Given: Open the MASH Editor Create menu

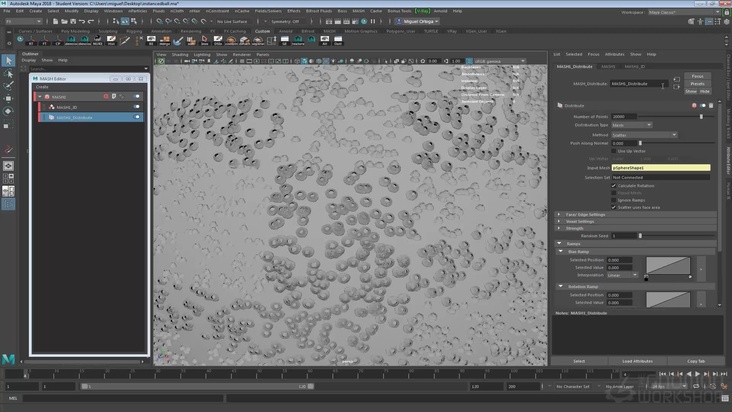Looking at the screenshot, I should pyautogui.click(x=42, y=87).
